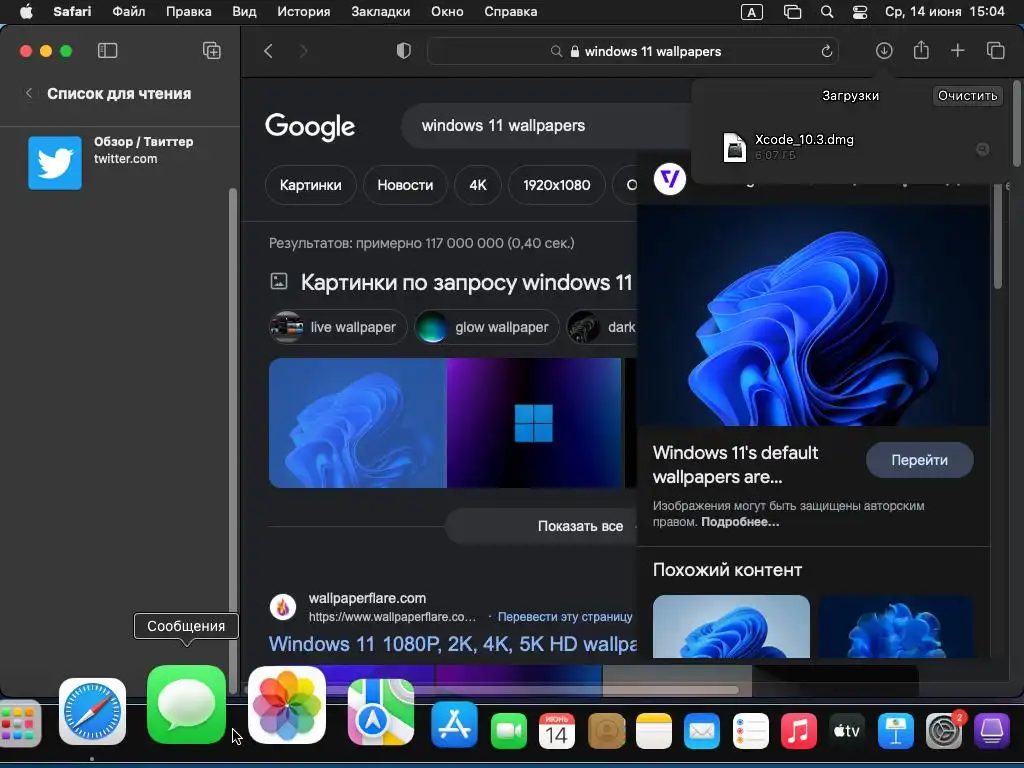Open the Файл menu
The height and width of the screenshot is (768, 1024).
click(129, 12)
